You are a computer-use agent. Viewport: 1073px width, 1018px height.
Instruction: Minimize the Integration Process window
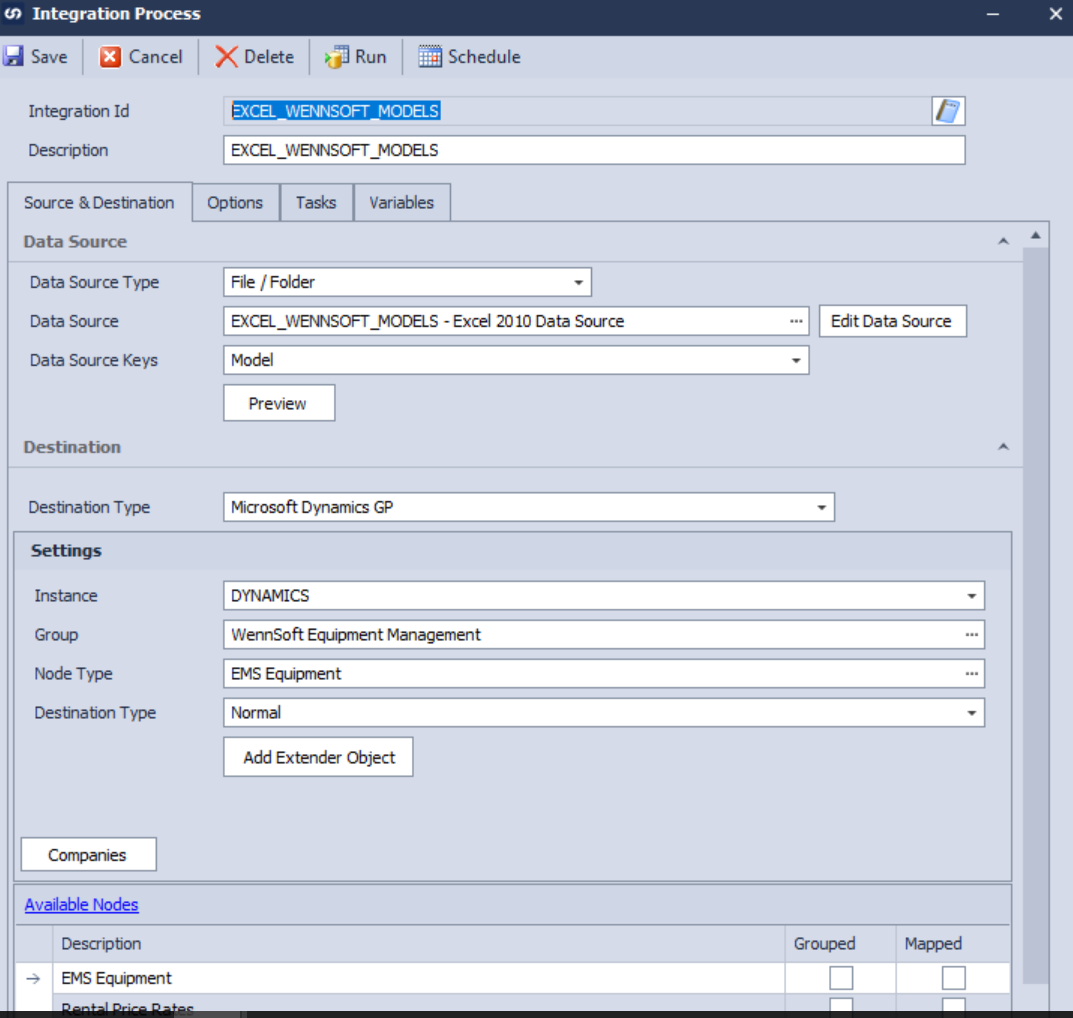click(993, 14)
